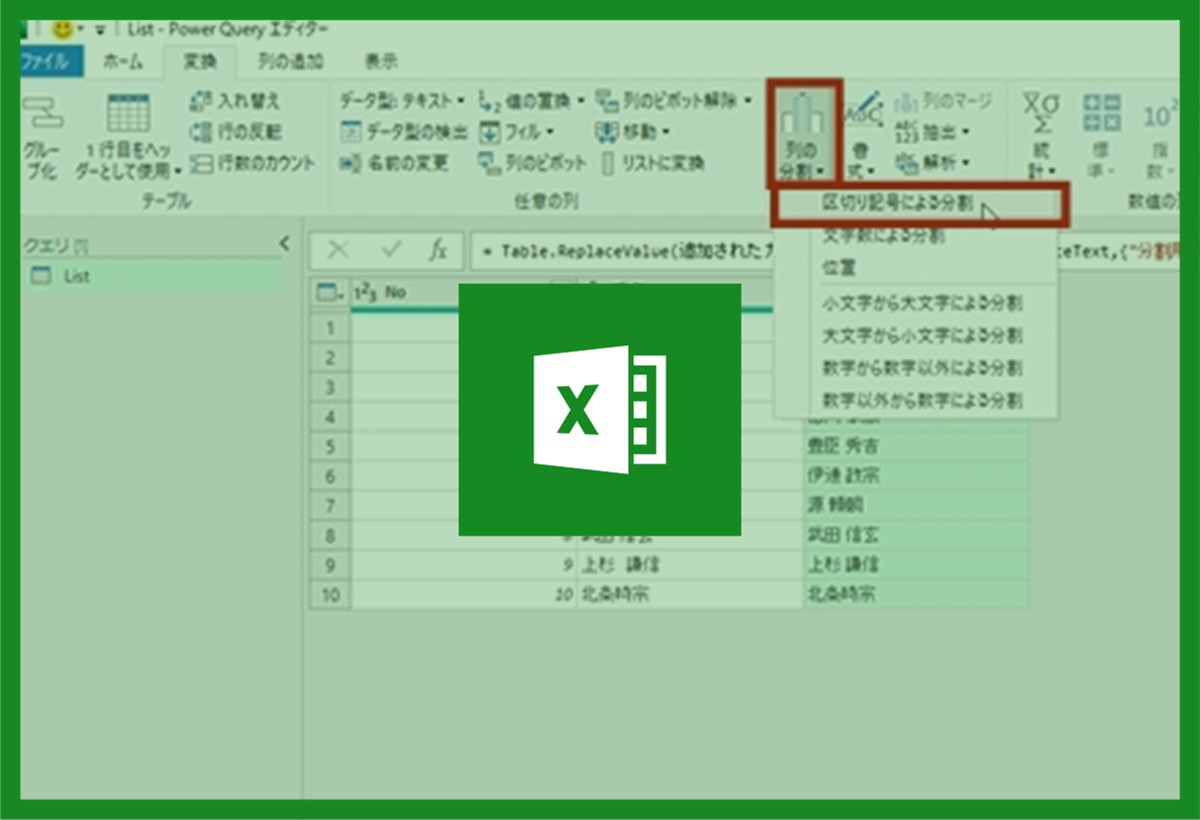
Task: Click the 行の反転 (Reverse Rows) icon
Action: [x=200, y=132]
